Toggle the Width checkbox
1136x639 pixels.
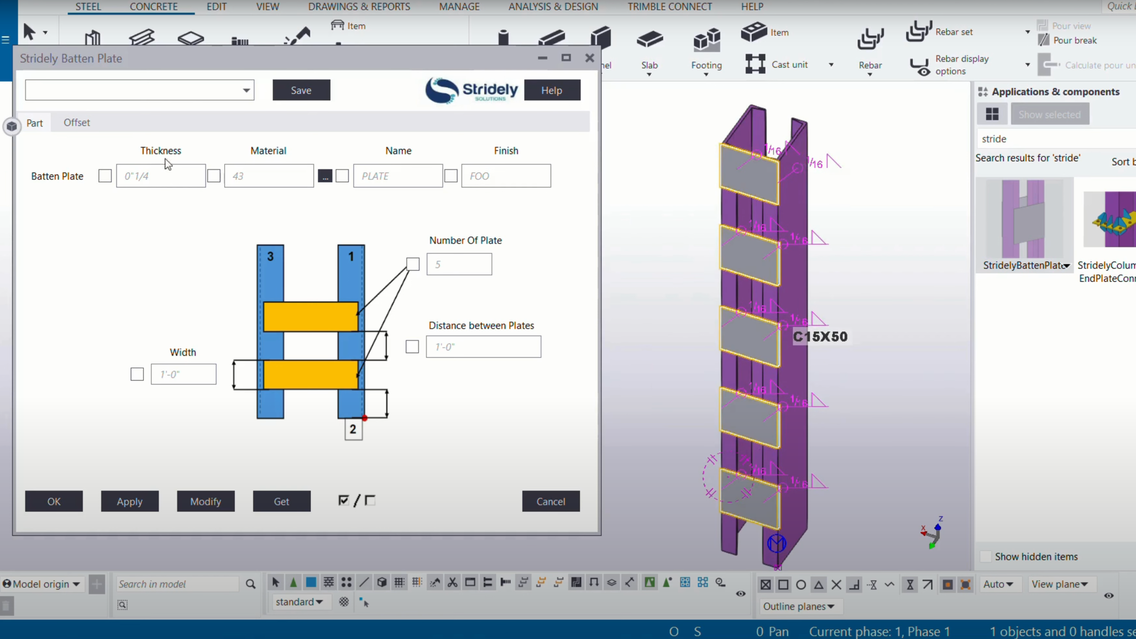click(137, 374)
